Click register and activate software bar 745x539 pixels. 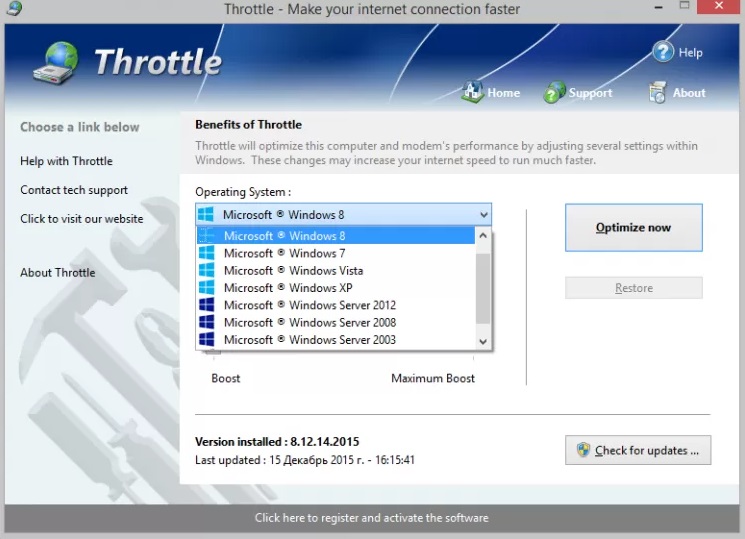pyautogui.click(x=371, y=518)
